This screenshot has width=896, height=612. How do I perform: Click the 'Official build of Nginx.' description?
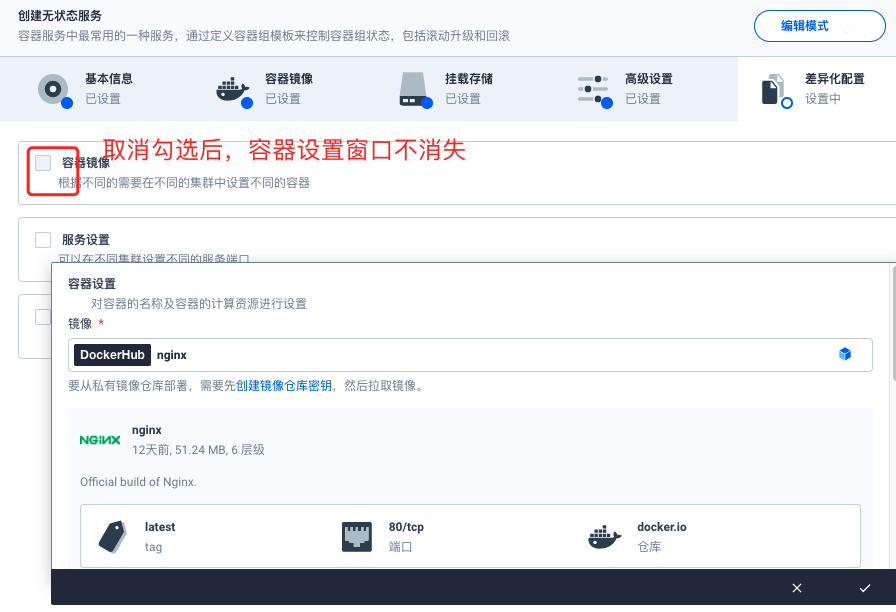click(x=138, y=482)
